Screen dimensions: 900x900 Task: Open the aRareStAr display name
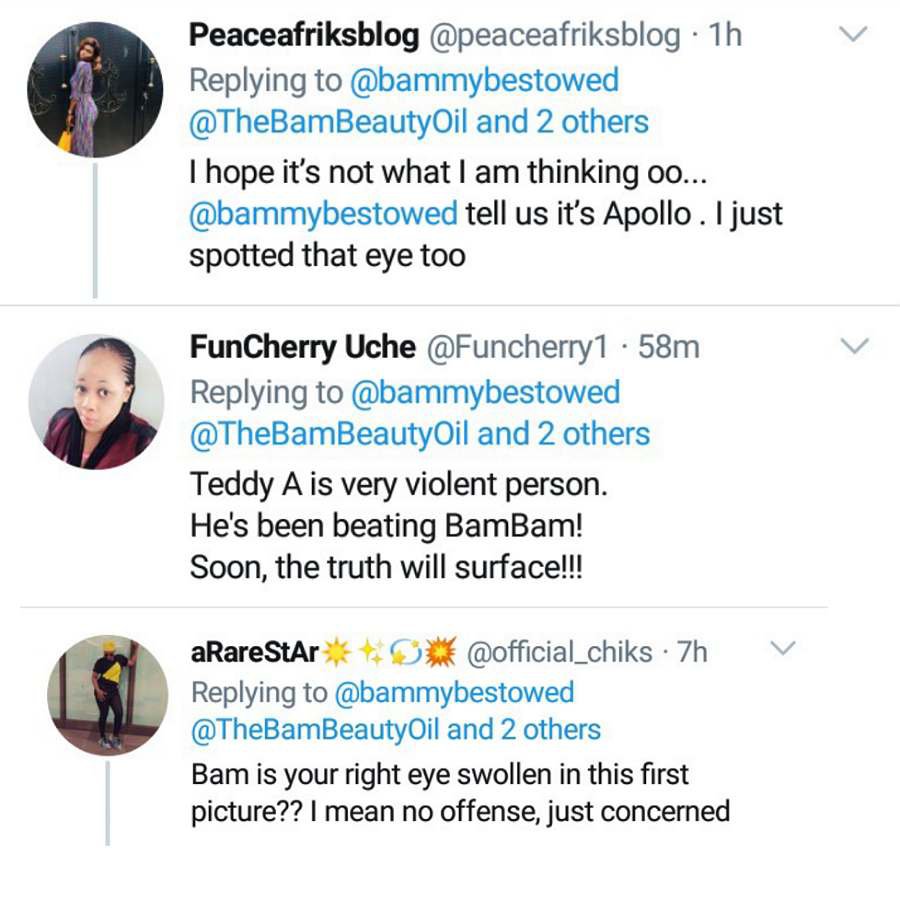(254, 652)
